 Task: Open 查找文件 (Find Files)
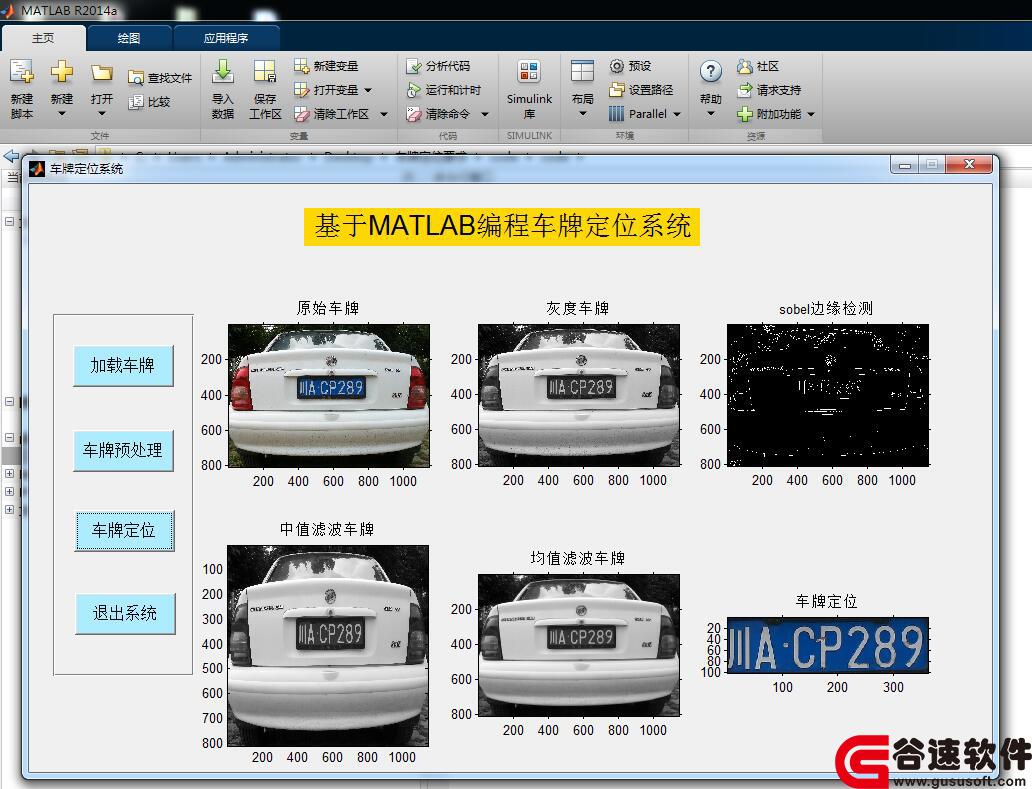[x=160, y=78]
